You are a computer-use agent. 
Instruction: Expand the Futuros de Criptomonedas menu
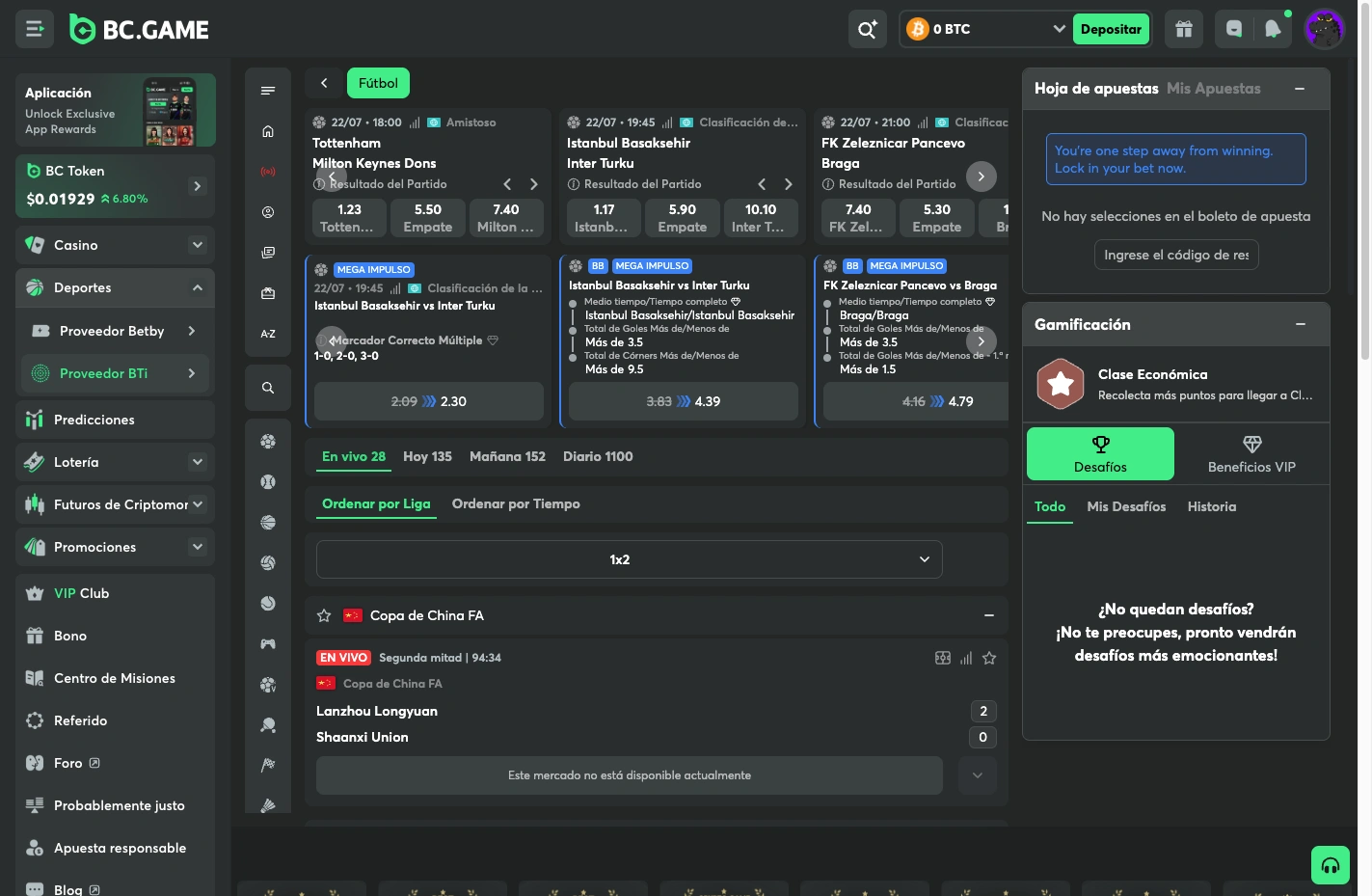(x=198, y=504)
